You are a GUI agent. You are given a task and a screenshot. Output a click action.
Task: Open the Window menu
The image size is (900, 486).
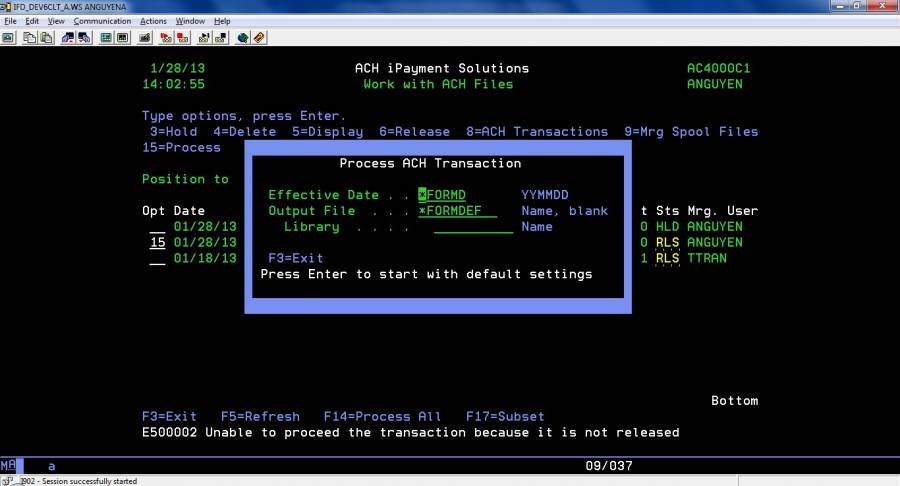click(x=189, y=21)
